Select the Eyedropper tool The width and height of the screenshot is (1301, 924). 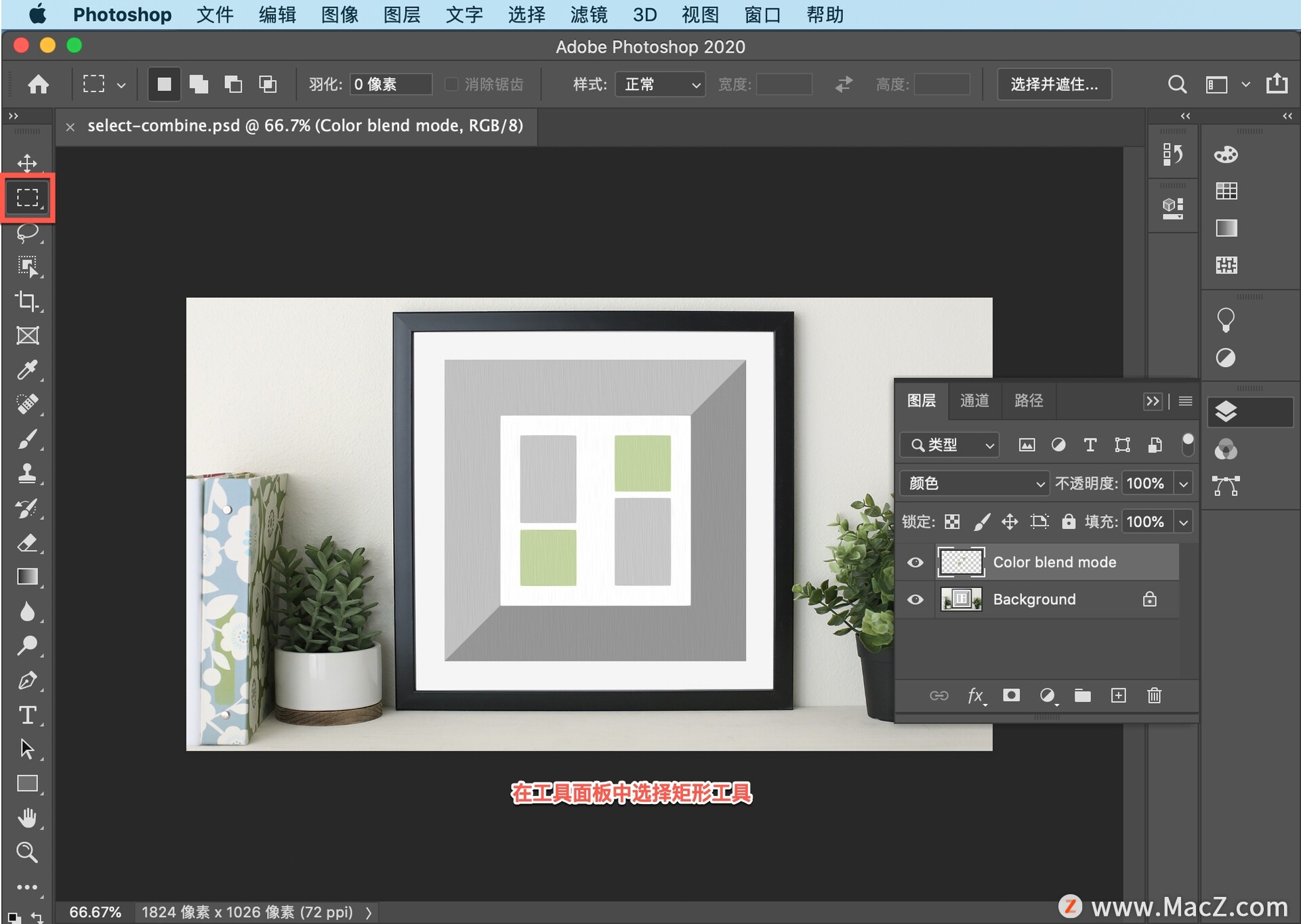click(27, 370)
